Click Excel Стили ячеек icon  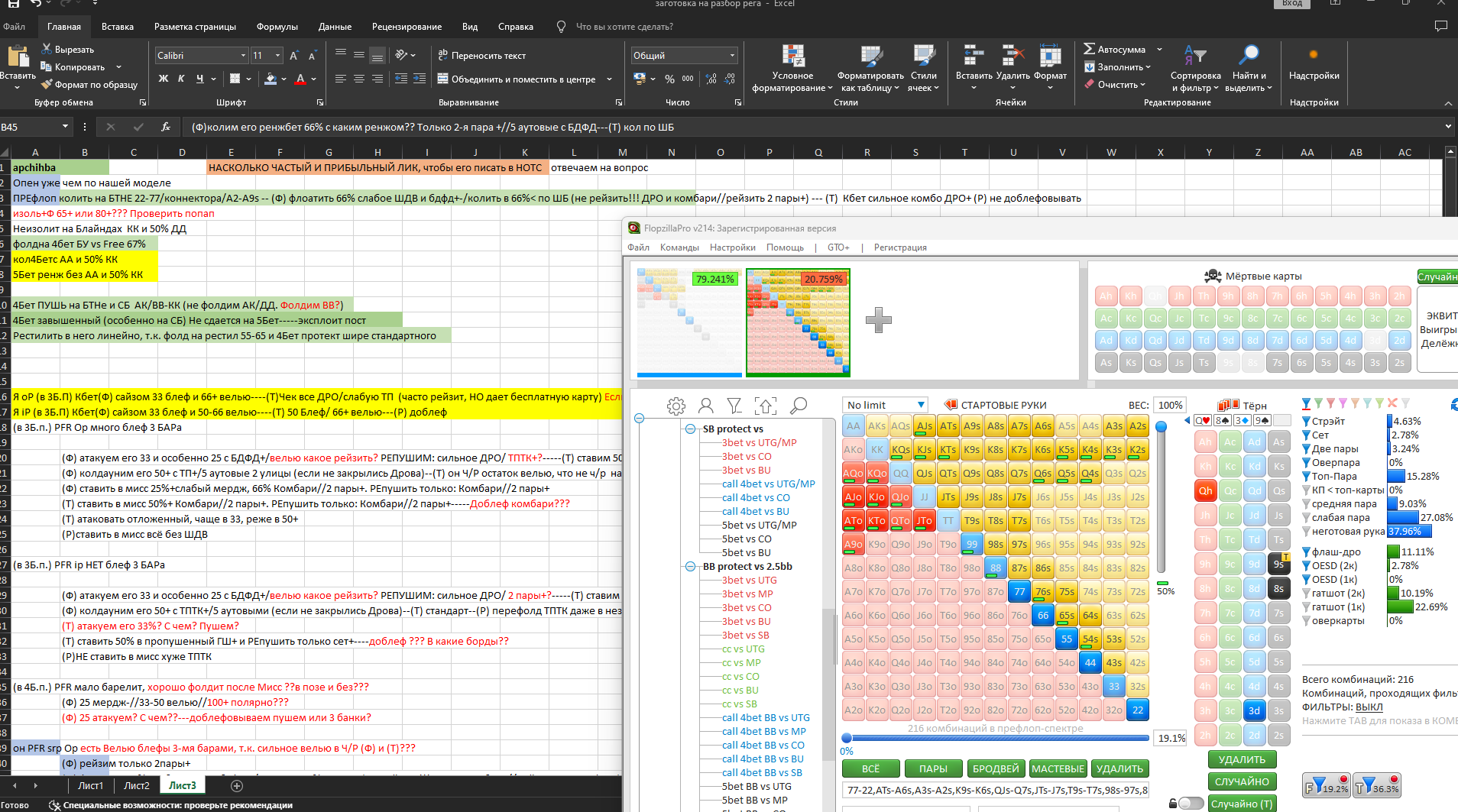click(x=924, y=55)
